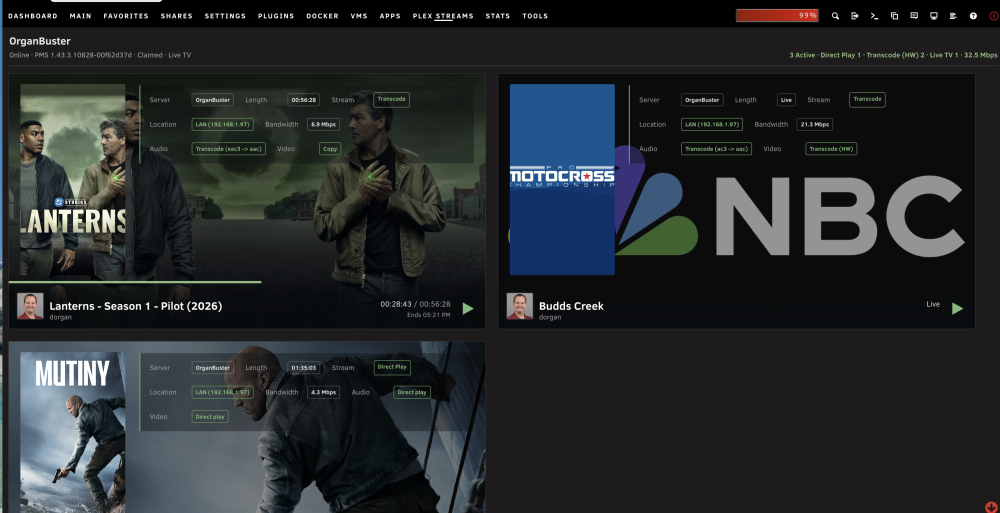
Task: Open the system log icon
Action: tap(953, 16)
